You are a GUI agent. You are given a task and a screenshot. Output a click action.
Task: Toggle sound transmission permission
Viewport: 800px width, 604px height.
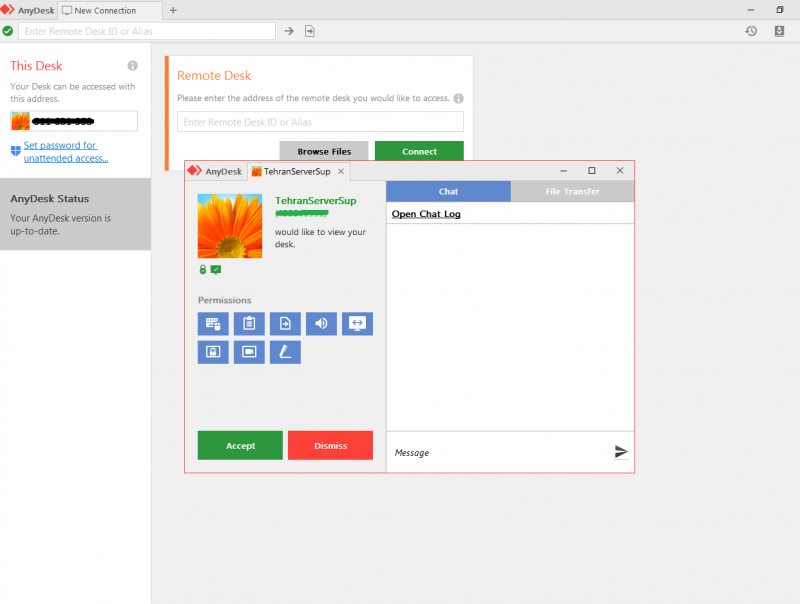pos(321,324)
